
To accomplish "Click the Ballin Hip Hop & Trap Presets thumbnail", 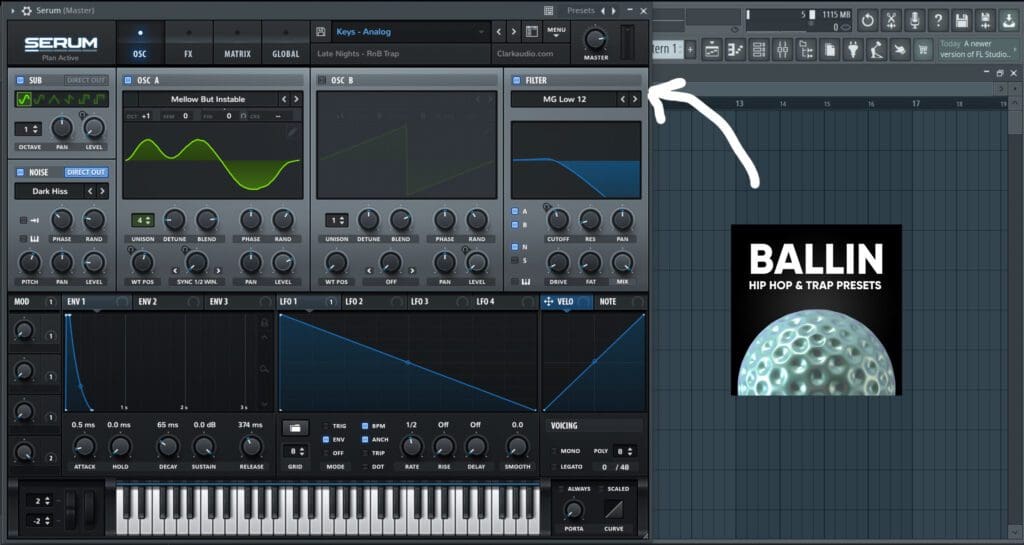I will click(x=816, y=310).
